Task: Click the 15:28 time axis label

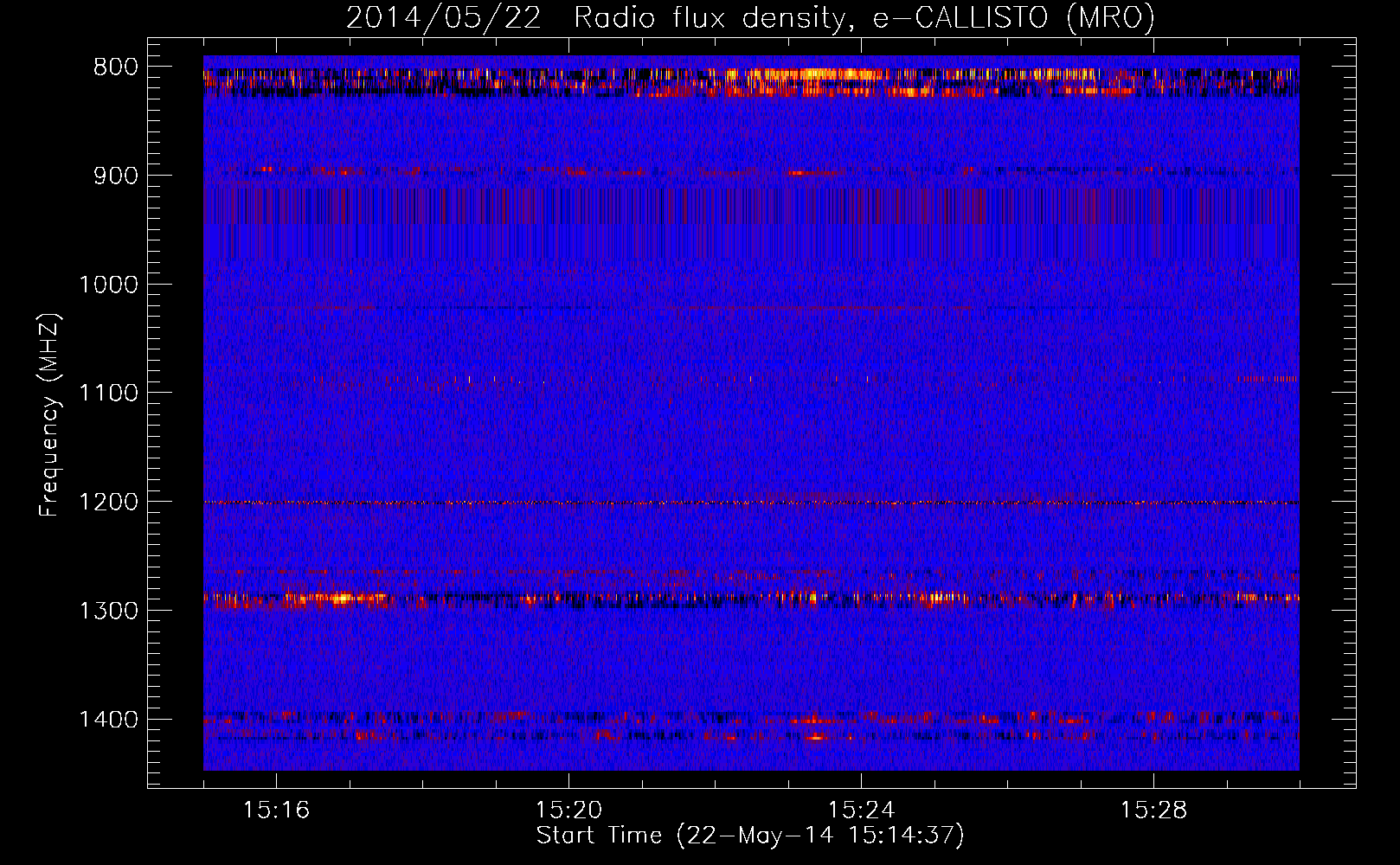Action: click(1153, 811)
